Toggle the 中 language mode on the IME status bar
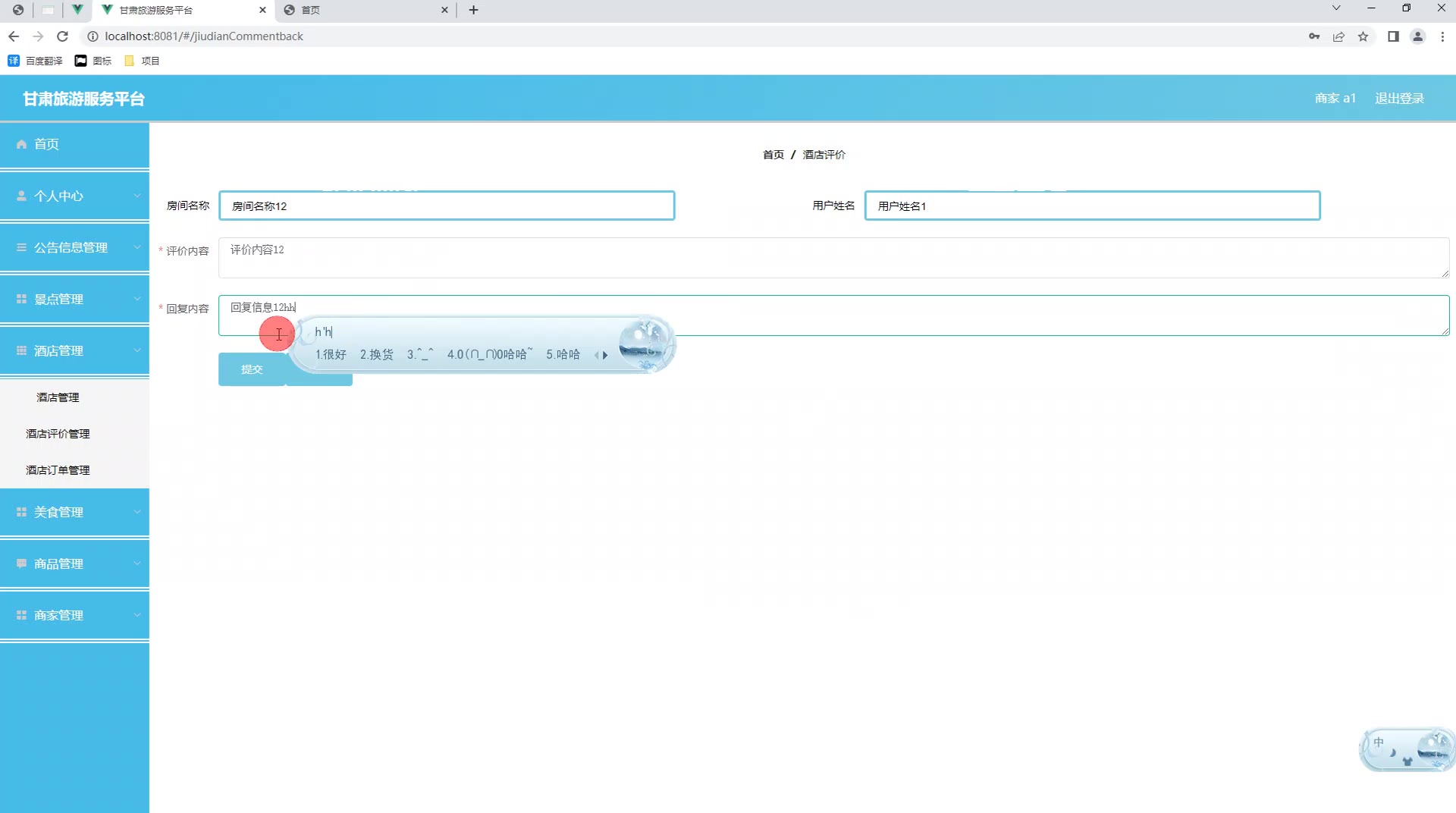1456x813 pixels. (x=1379, y=742)
